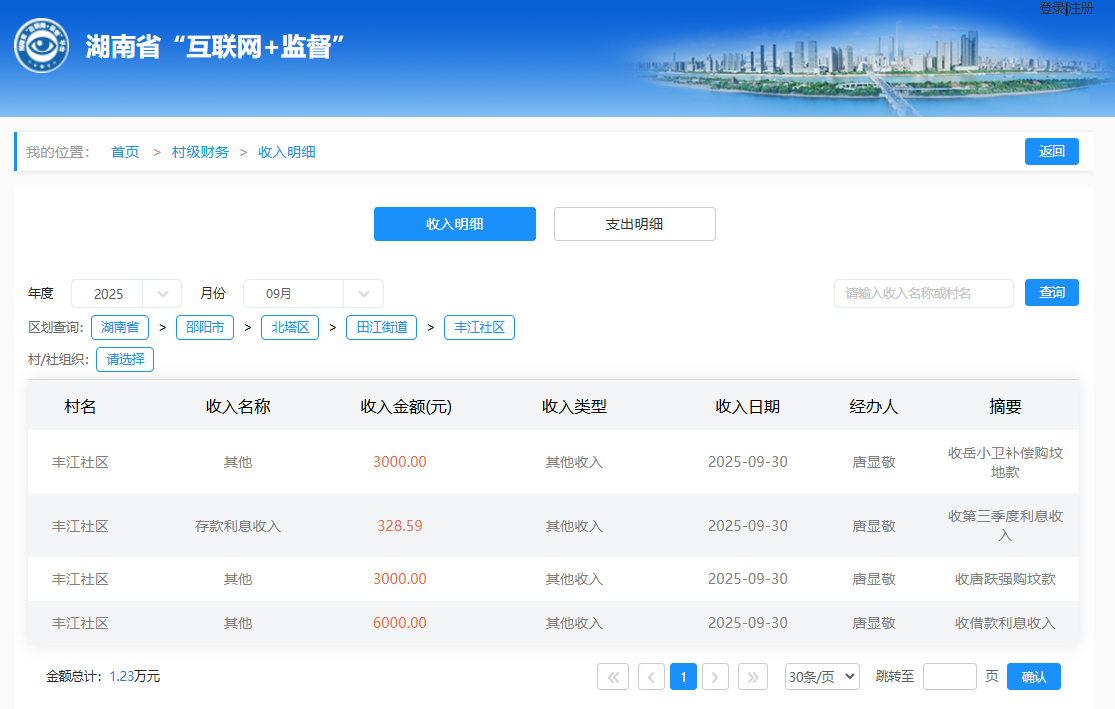1115x709 pixels.
Task: Open 首页 breadcrumb link
Action: pos(125,152)
